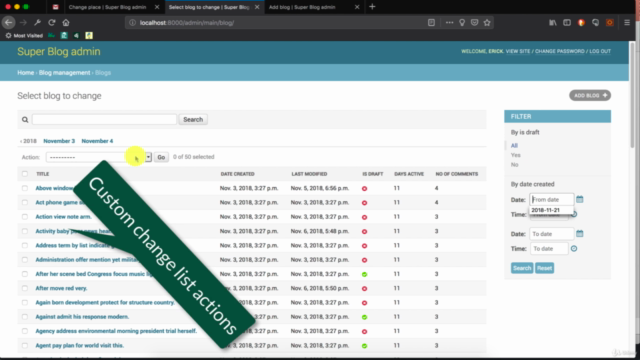Screen dimensions: 640x360
Task: Open the page actions three-dot menu
Action: pyautogui.click(x=449, y=23)
